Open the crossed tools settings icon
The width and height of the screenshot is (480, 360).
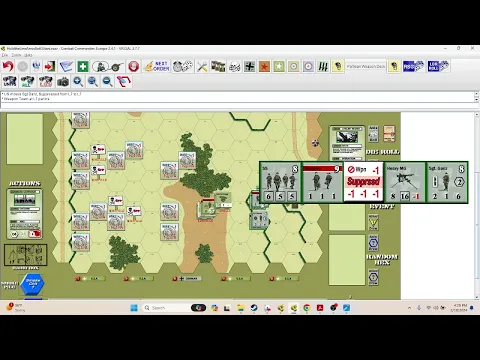202,66
